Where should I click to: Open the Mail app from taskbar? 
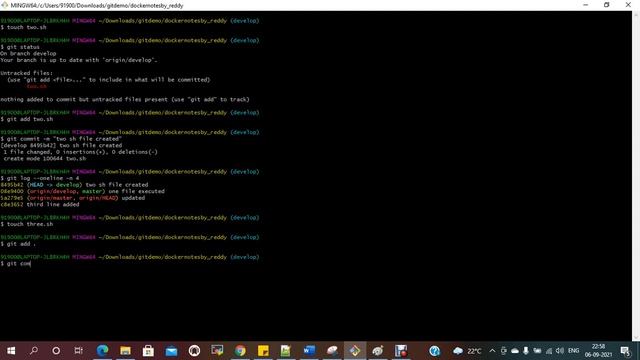171,351
